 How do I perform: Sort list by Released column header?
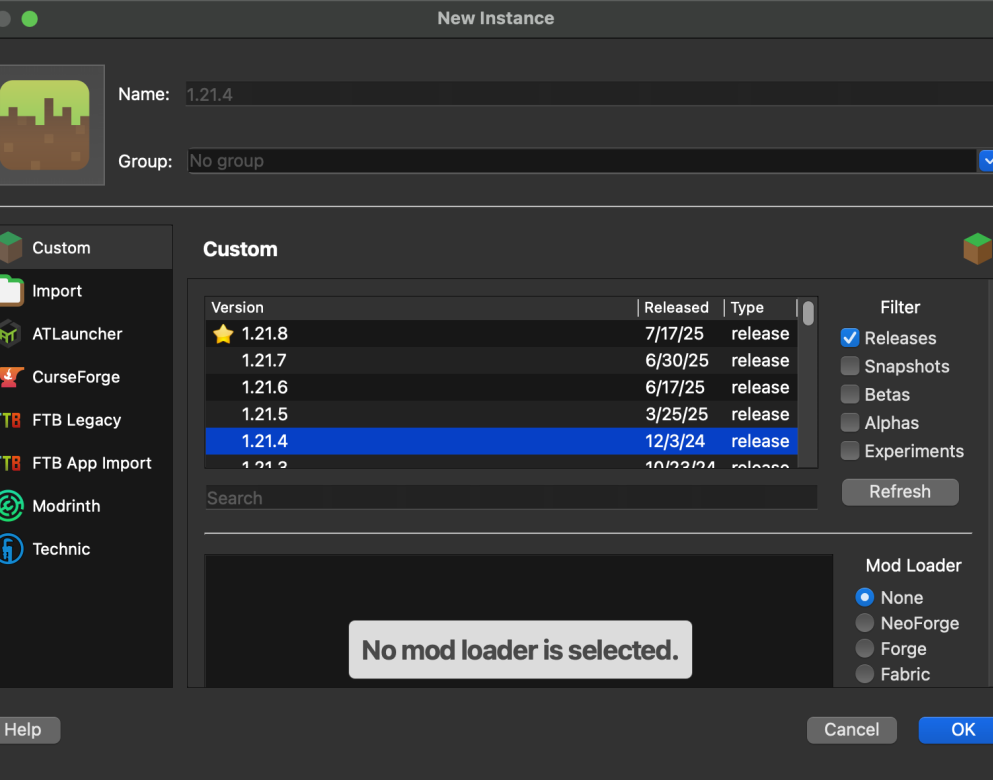pos(678,308)
